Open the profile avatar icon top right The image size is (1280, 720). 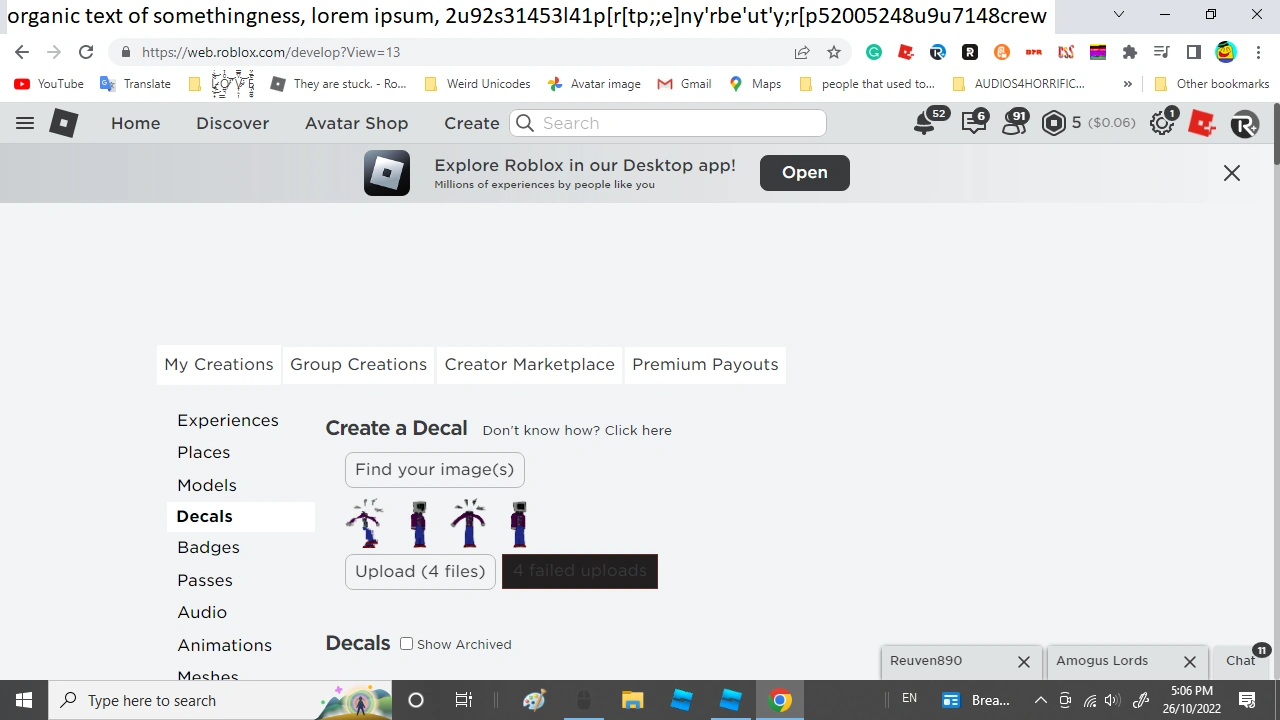(1243, 123)
